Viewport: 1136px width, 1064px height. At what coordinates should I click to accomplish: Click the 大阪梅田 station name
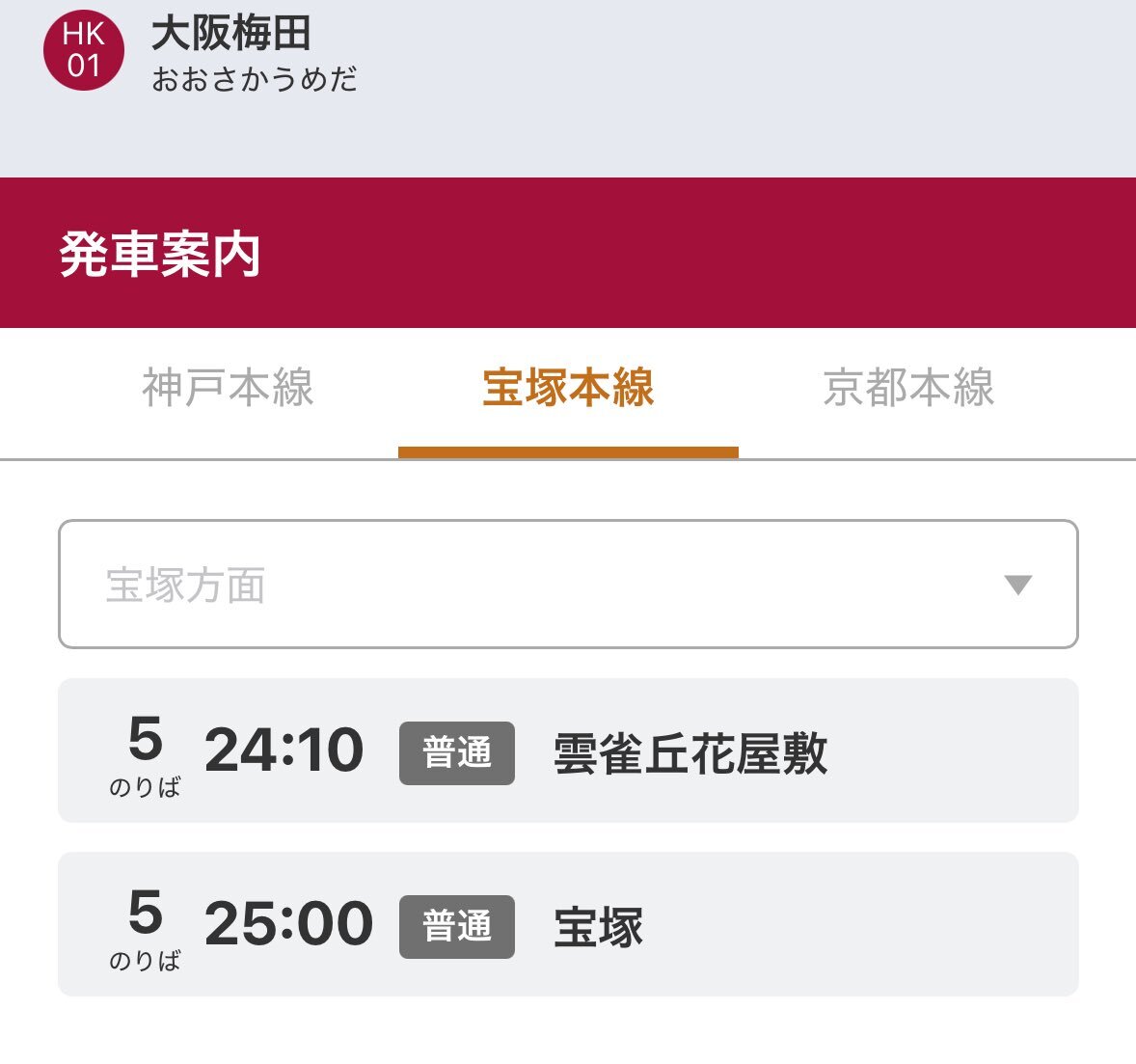(x=231, y=34)
